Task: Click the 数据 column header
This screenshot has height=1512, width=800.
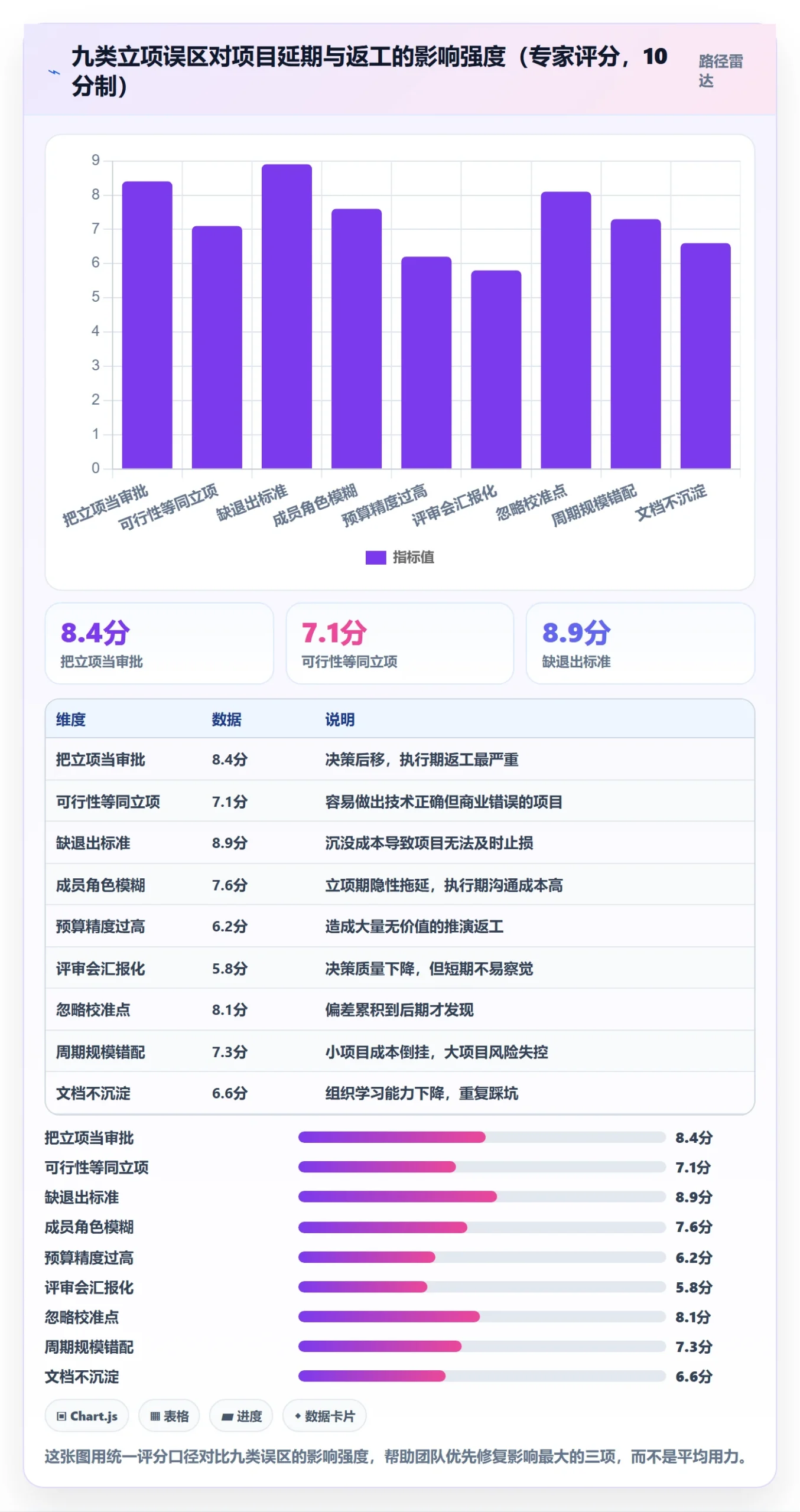Action: tap(226, 719)
